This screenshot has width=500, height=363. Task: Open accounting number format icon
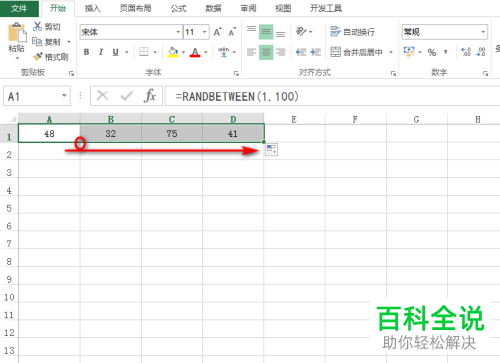coord(409,52)
